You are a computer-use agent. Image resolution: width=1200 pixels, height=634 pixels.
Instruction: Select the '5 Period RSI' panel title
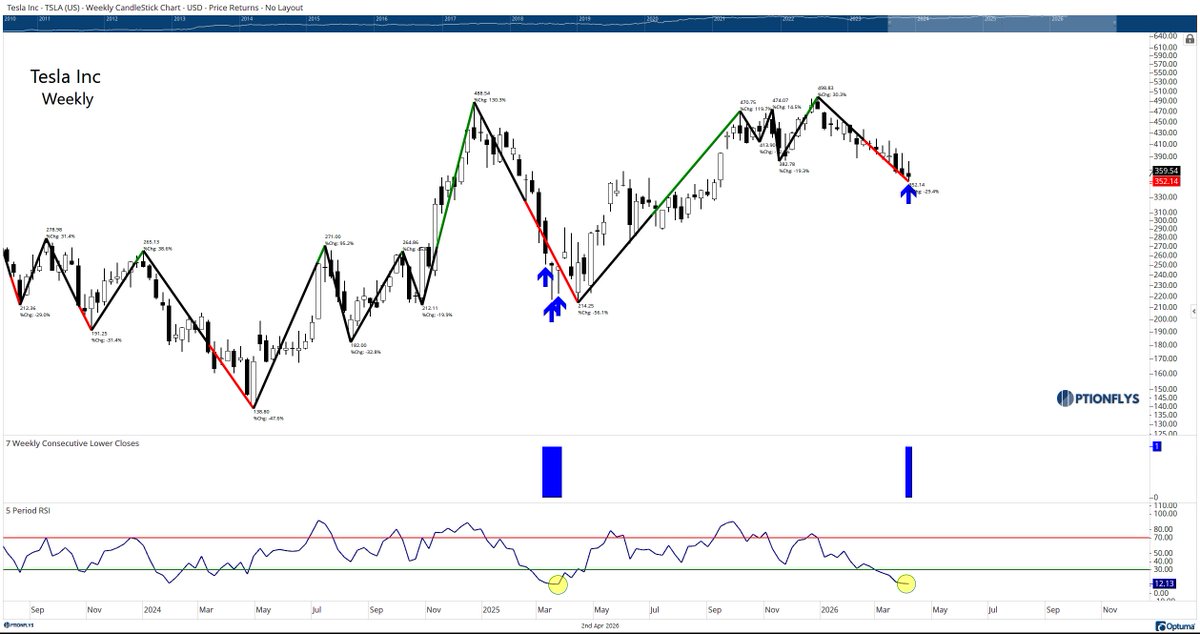coord(30,511)
